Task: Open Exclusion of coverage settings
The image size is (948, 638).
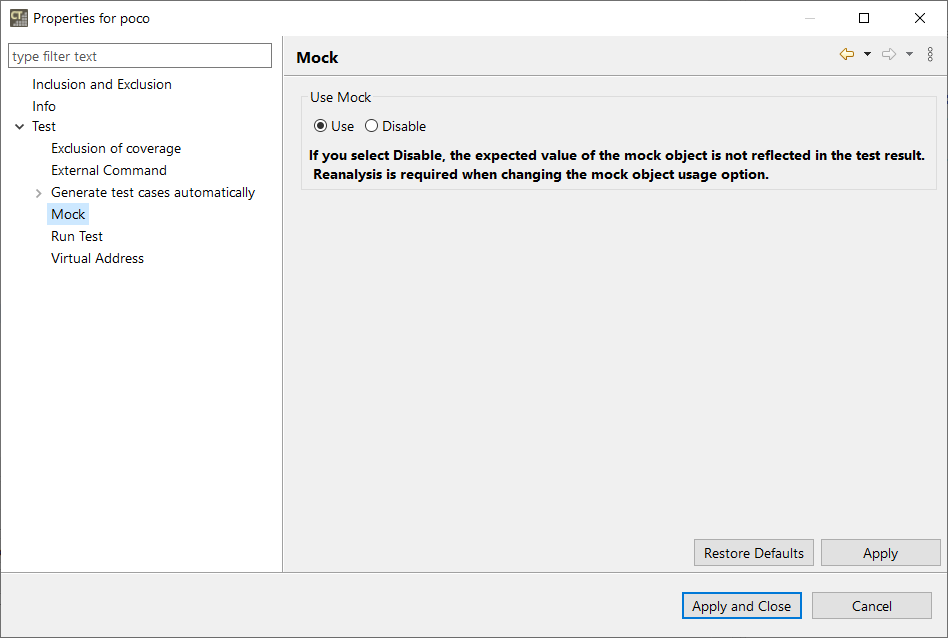Action: [x=116, y=148]
